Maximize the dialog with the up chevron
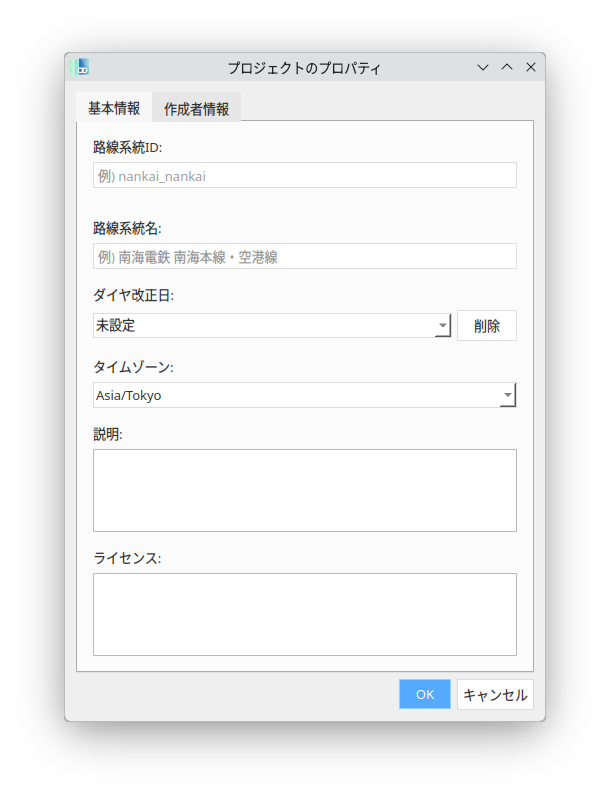 507,67
